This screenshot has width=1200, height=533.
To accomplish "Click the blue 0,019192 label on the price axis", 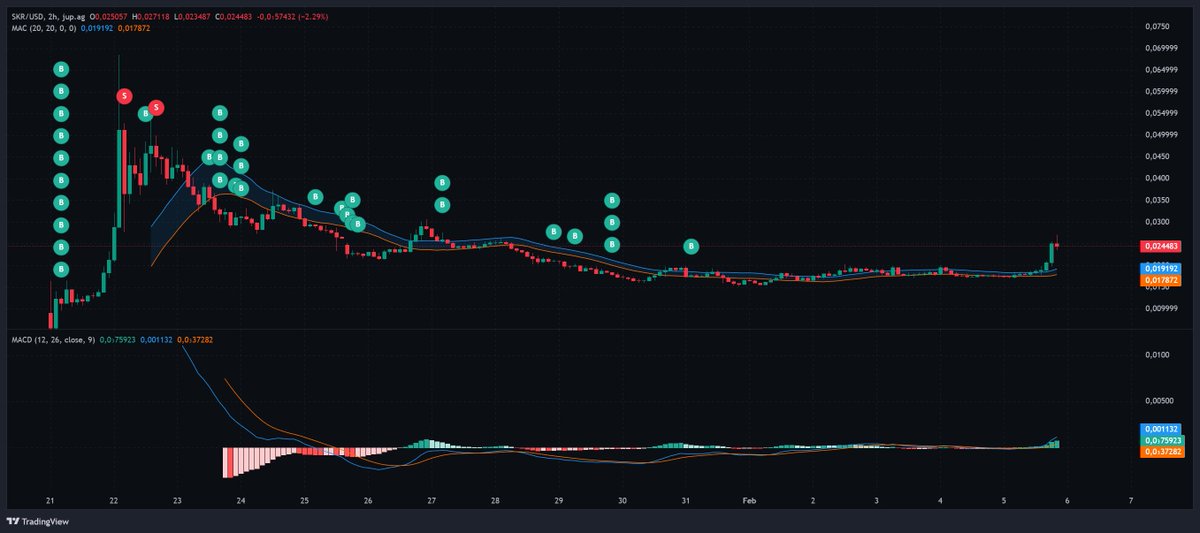I will [1162, 269].
